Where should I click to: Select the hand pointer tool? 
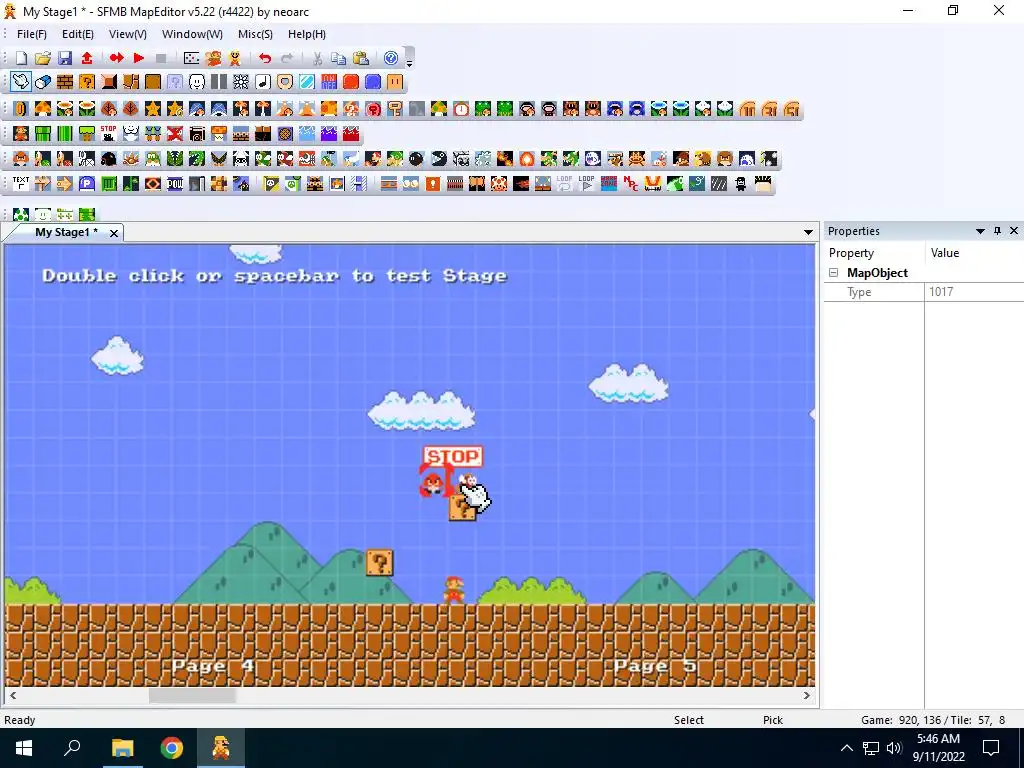point(20,82)
